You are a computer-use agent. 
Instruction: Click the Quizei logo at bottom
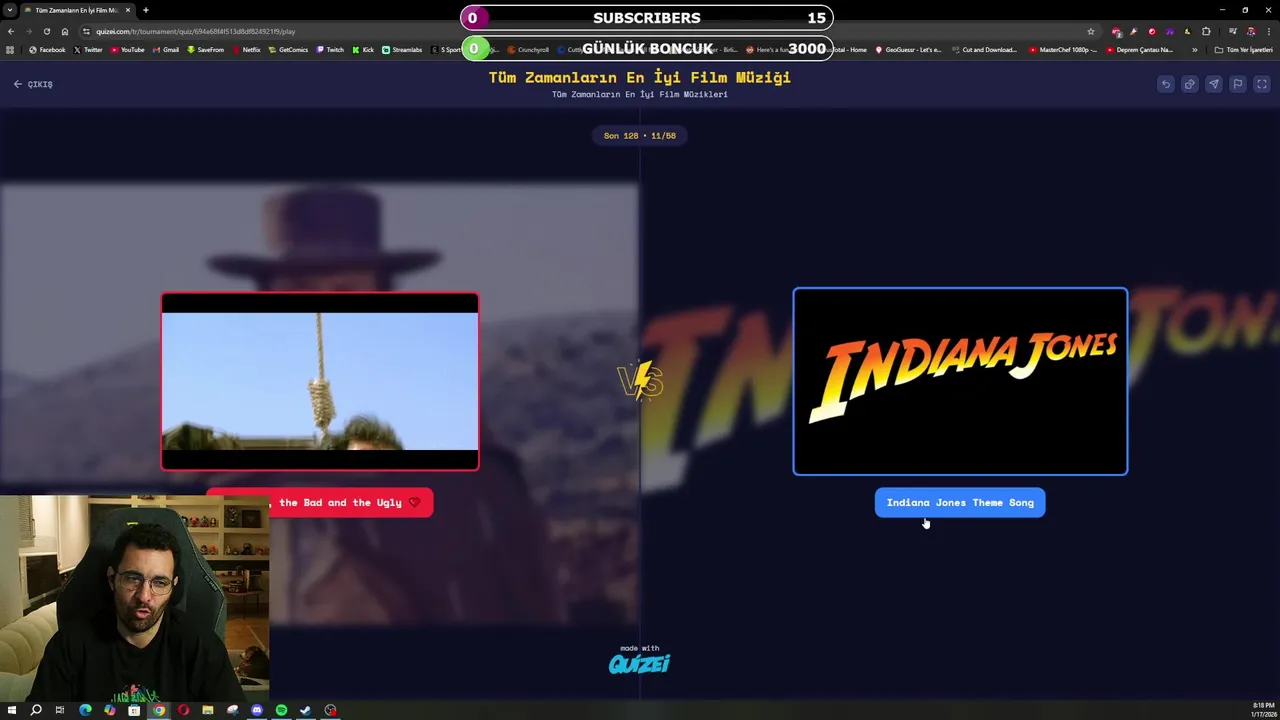click(x=639, y=663)
